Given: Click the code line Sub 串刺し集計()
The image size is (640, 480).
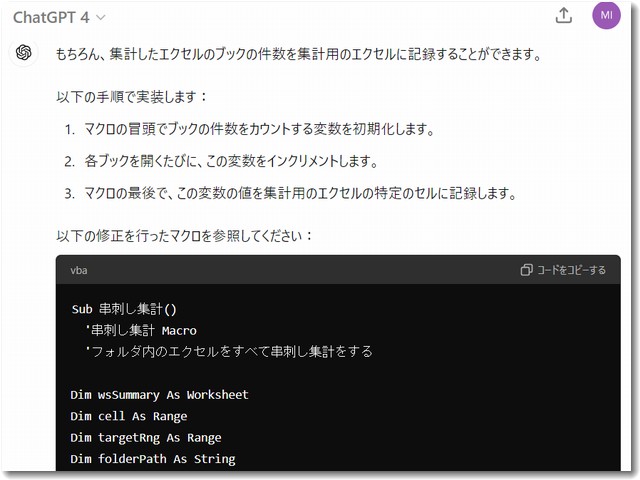Looking at the screenshot, I should click(124, 309).
